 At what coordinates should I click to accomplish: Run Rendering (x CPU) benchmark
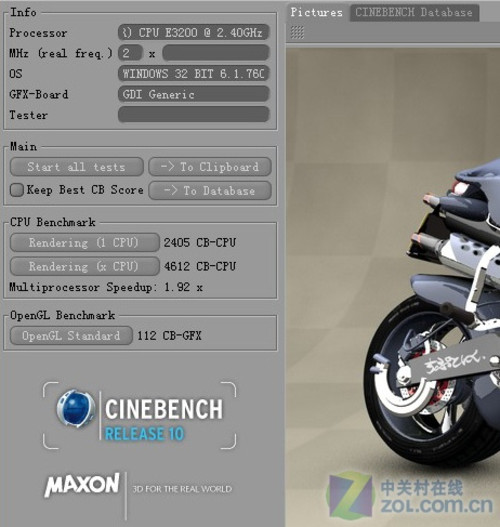coord(85,266)
